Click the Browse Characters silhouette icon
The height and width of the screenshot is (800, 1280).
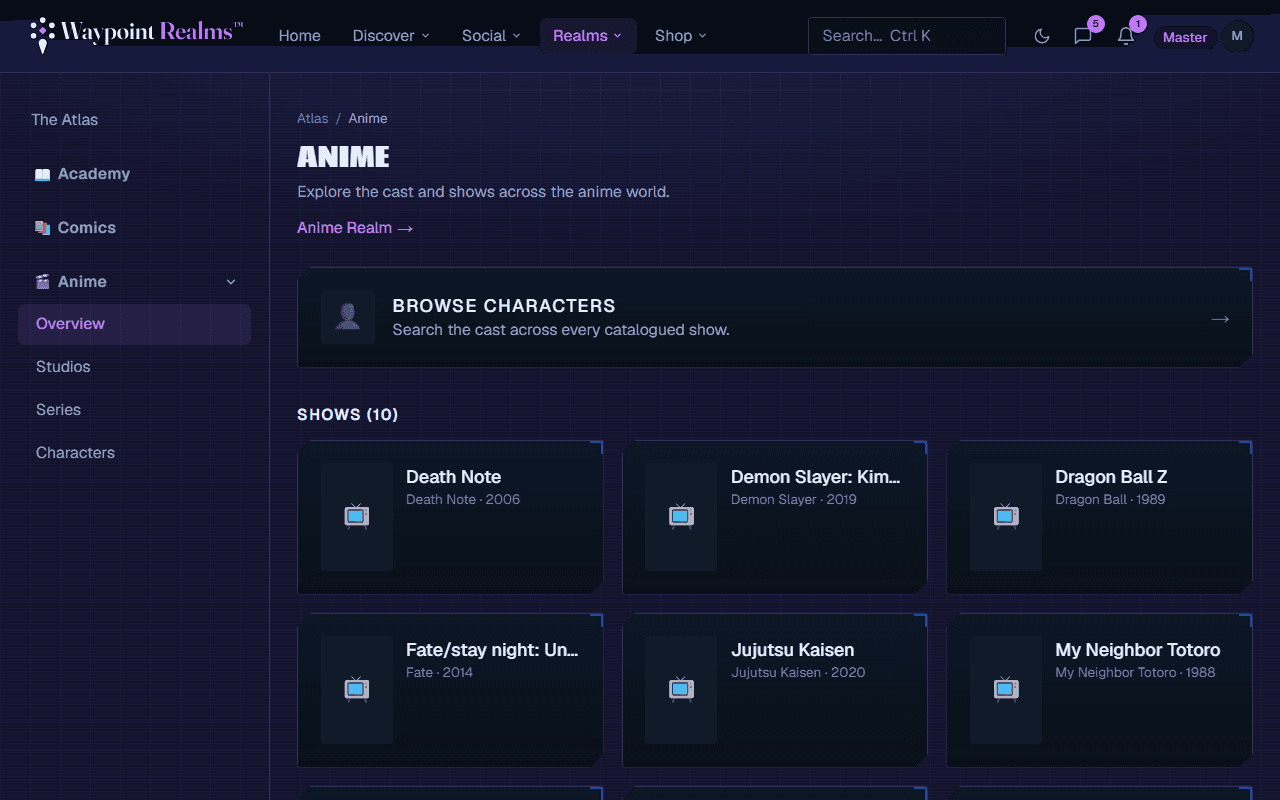click(x=348, y=317)
